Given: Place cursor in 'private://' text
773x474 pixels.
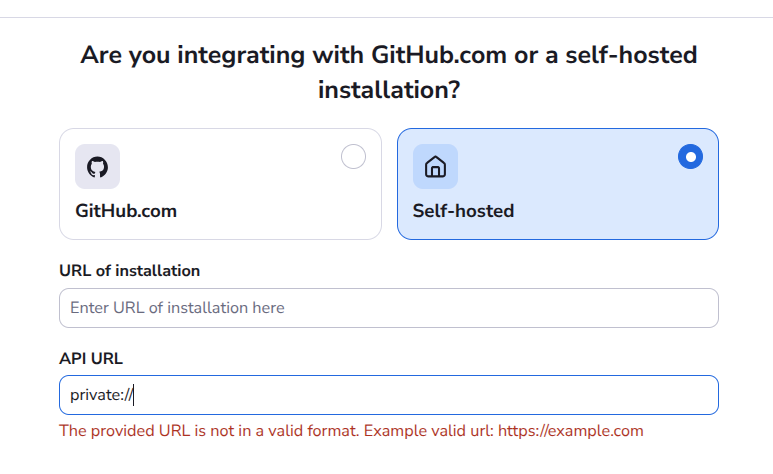Looking at the screenshot, I should pyautogui.click(x=101, y=395).
